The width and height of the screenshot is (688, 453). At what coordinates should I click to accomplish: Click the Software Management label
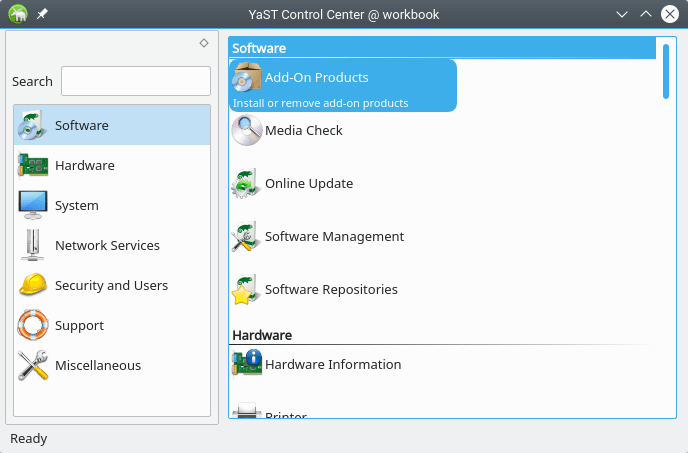coord(334,237)
